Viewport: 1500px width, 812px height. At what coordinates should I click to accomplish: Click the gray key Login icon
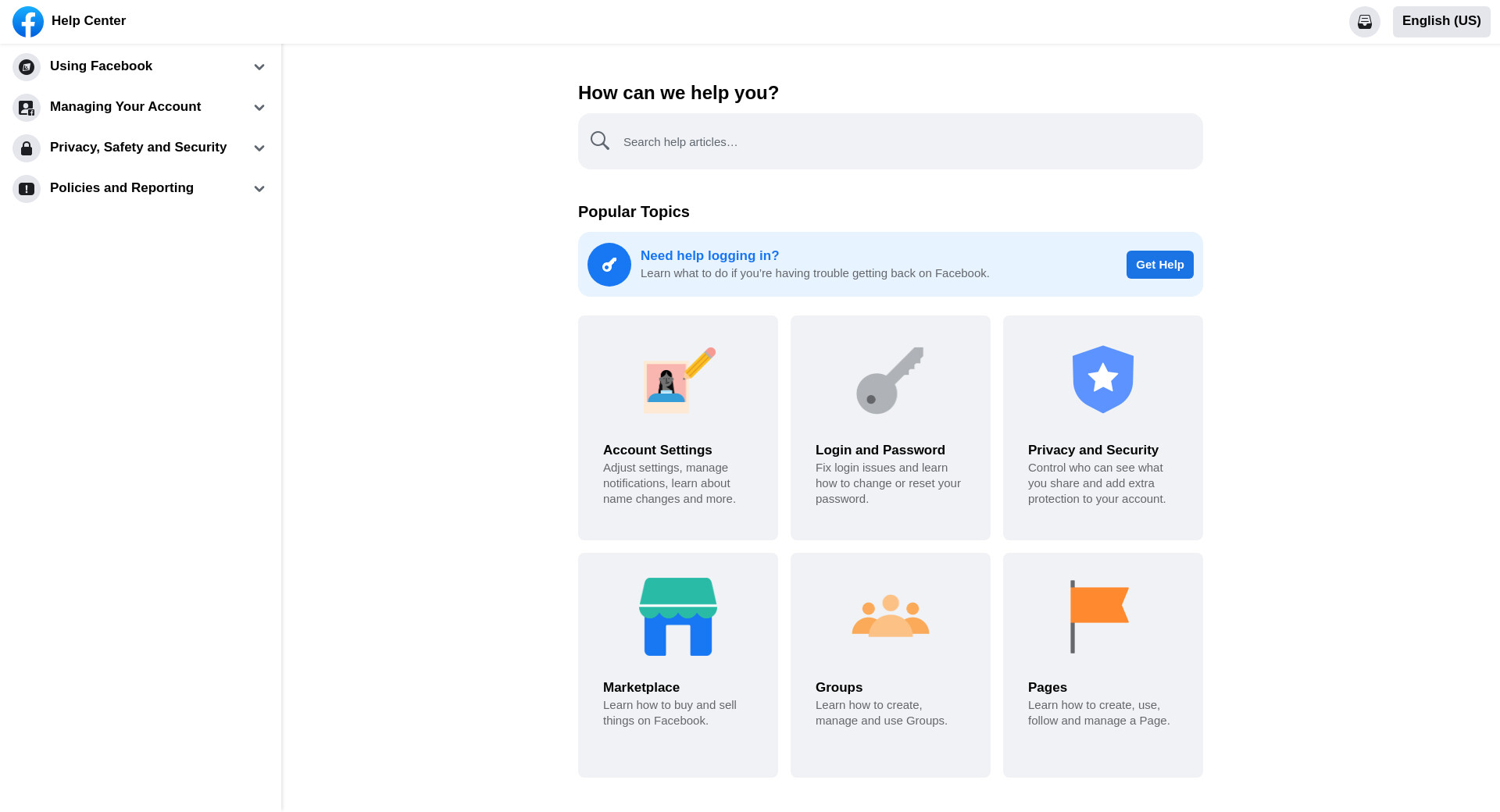[x=890, y=380]
